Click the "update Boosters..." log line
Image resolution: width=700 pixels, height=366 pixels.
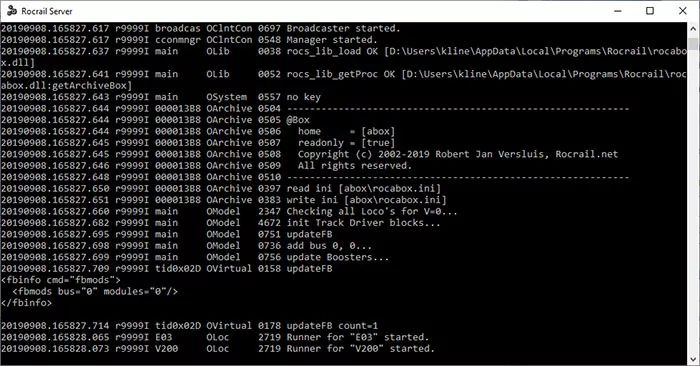tap(195, 257)
